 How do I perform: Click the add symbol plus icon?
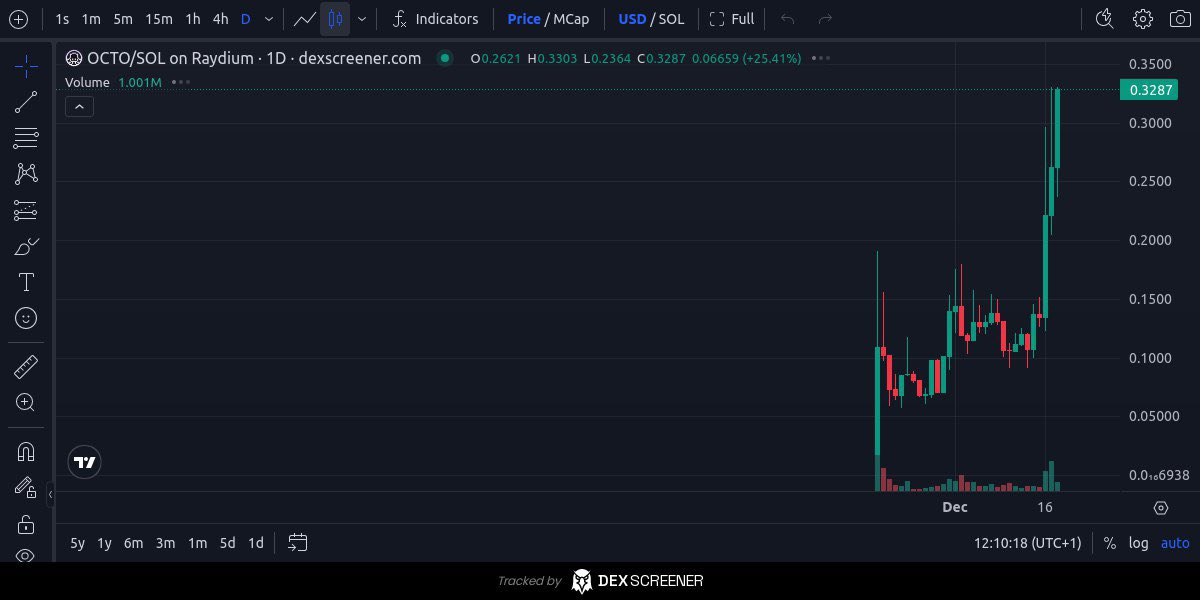(x=18, y=19)
